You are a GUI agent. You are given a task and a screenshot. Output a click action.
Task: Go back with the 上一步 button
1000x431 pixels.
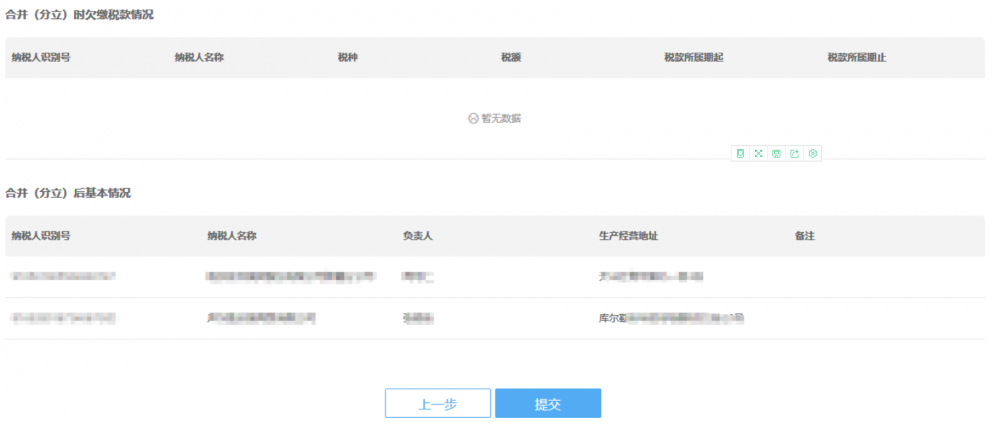[x=437, y=403]
